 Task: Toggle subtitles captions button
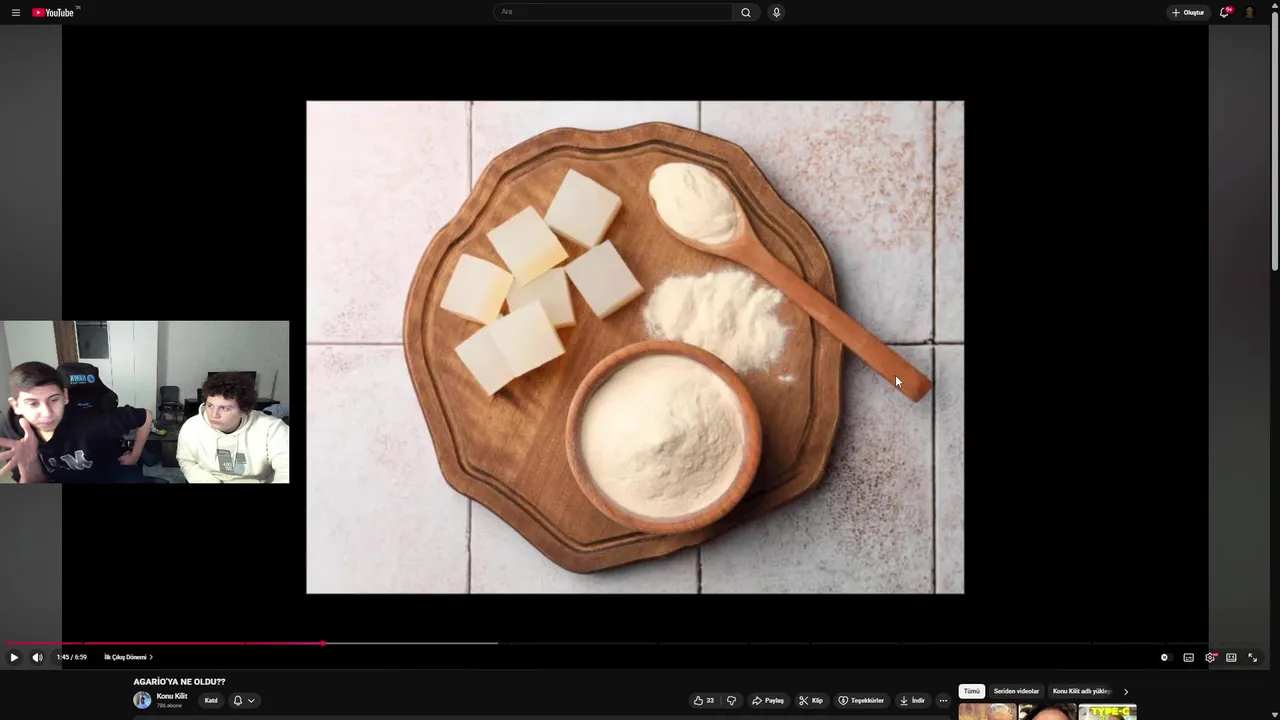(x=1188, y=657)
